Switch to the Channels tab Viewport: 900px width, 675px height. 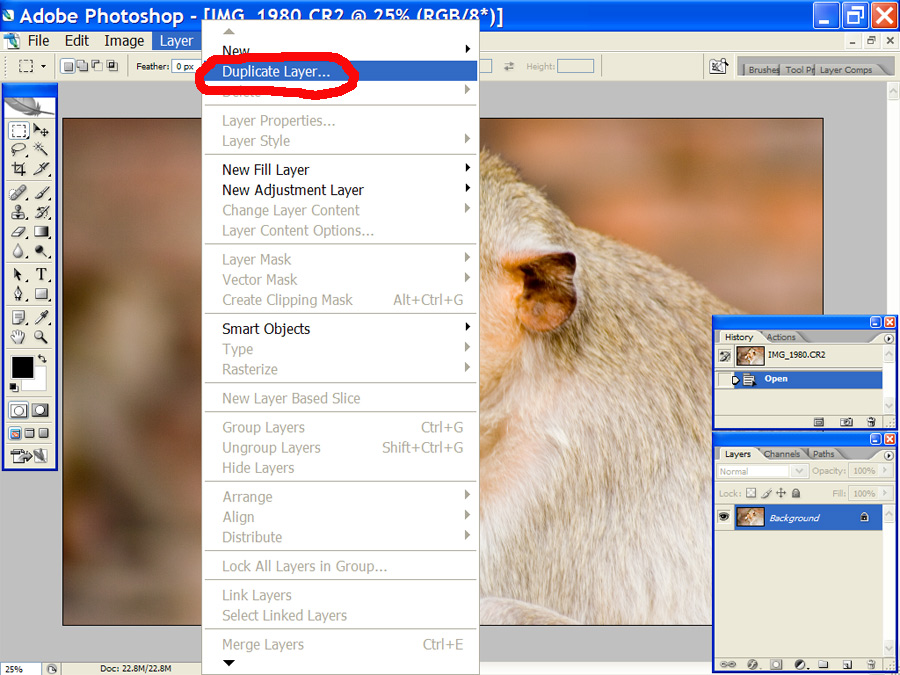pyautogui.click(x=781, y=454)
